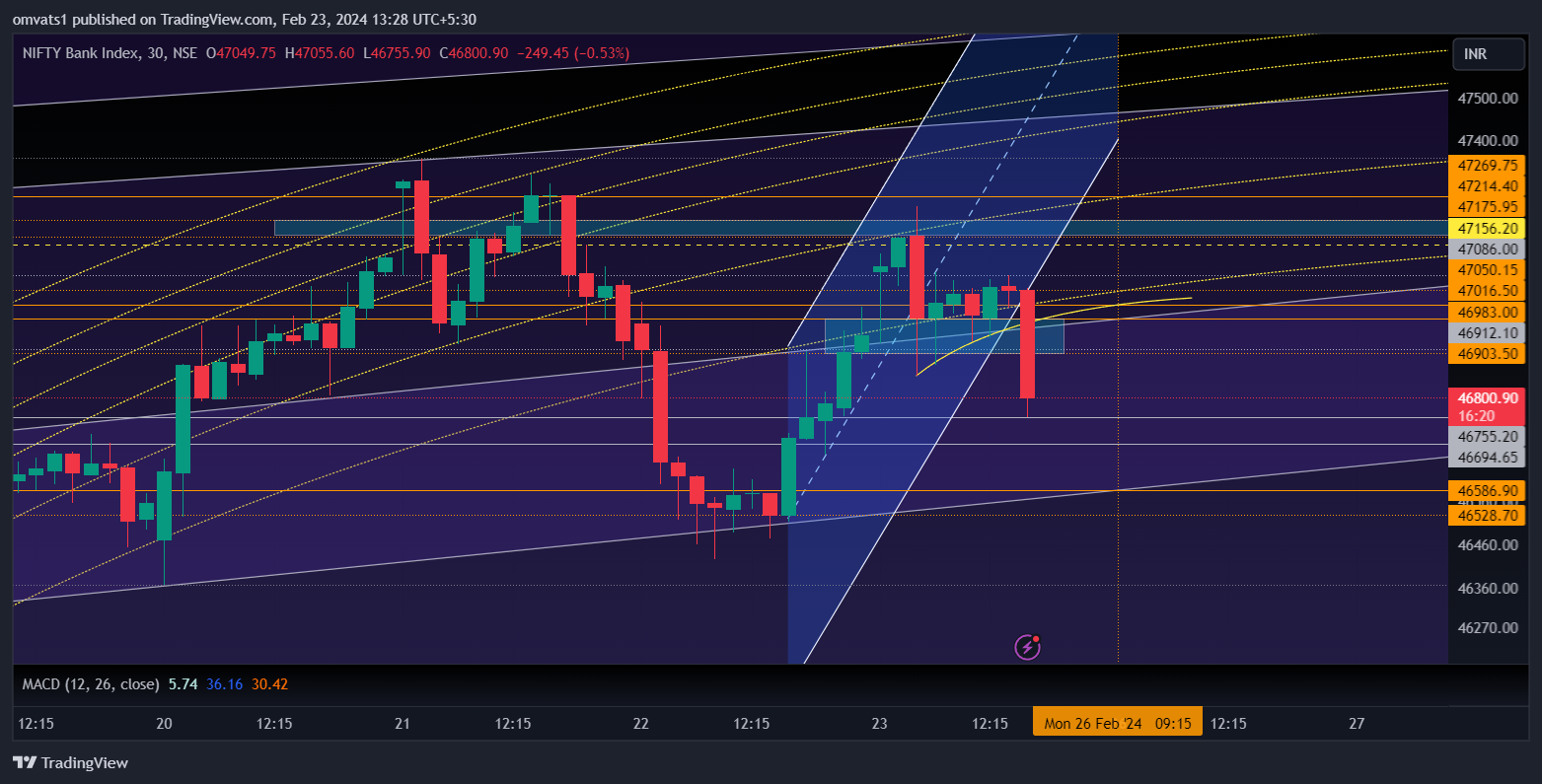Image resolution: width=1542 pixels, height=784 pixels.
Task: Click MACD value 30.42
Action: (269, 683)
